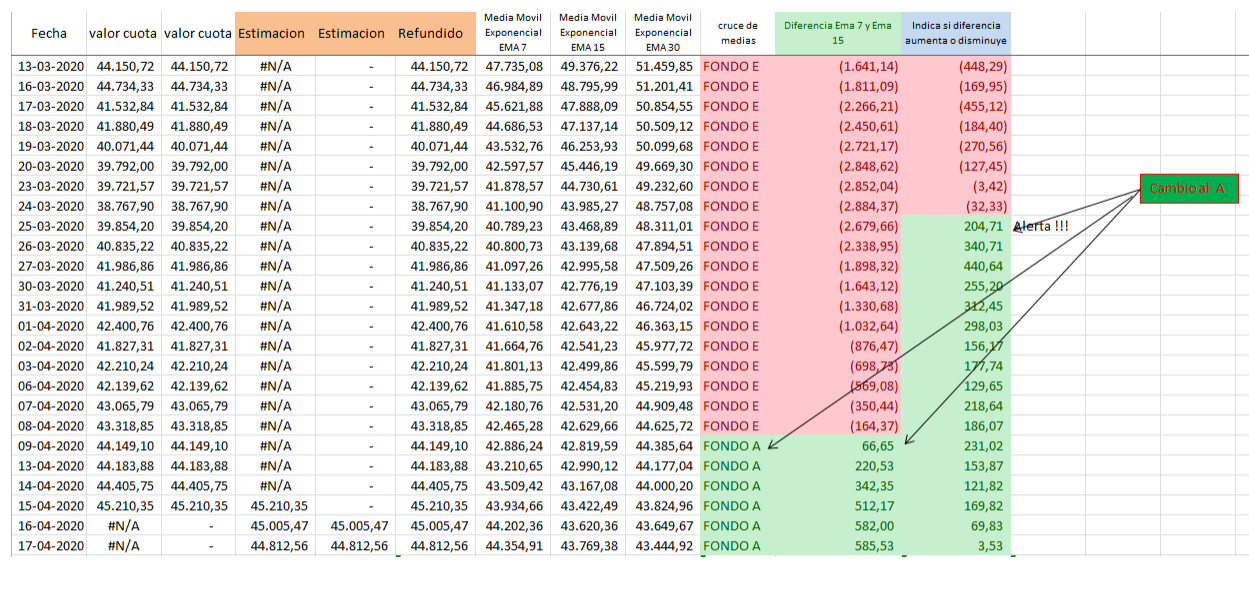Select date cell 25-03-2020
The image size is (1249, 590).
(51, 226)
